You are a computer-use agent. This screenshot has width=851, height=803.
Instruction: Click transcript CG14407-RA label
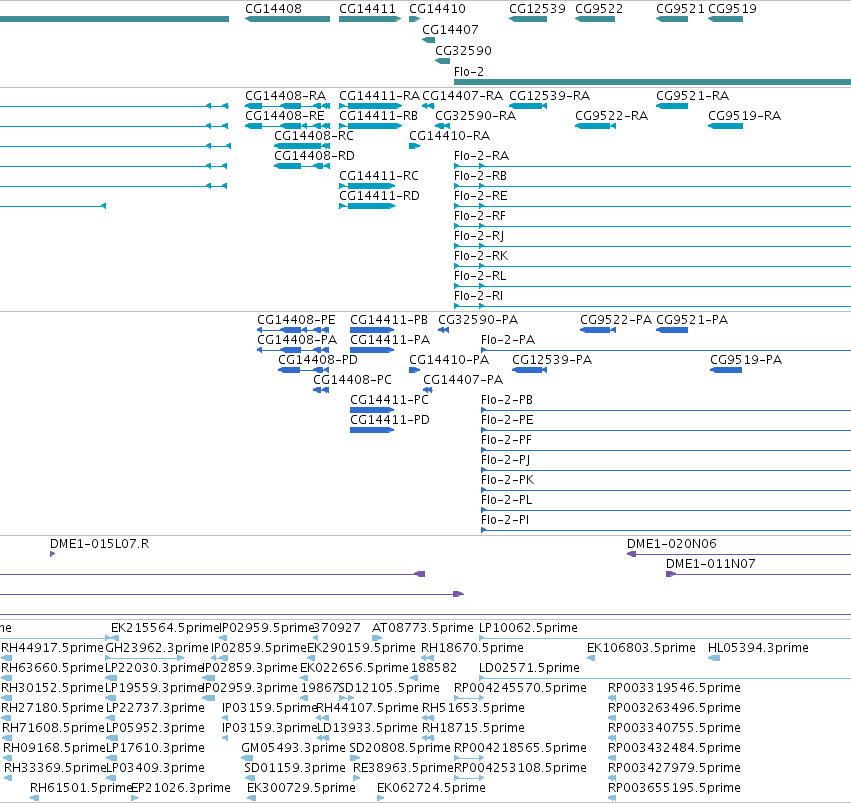462,96
